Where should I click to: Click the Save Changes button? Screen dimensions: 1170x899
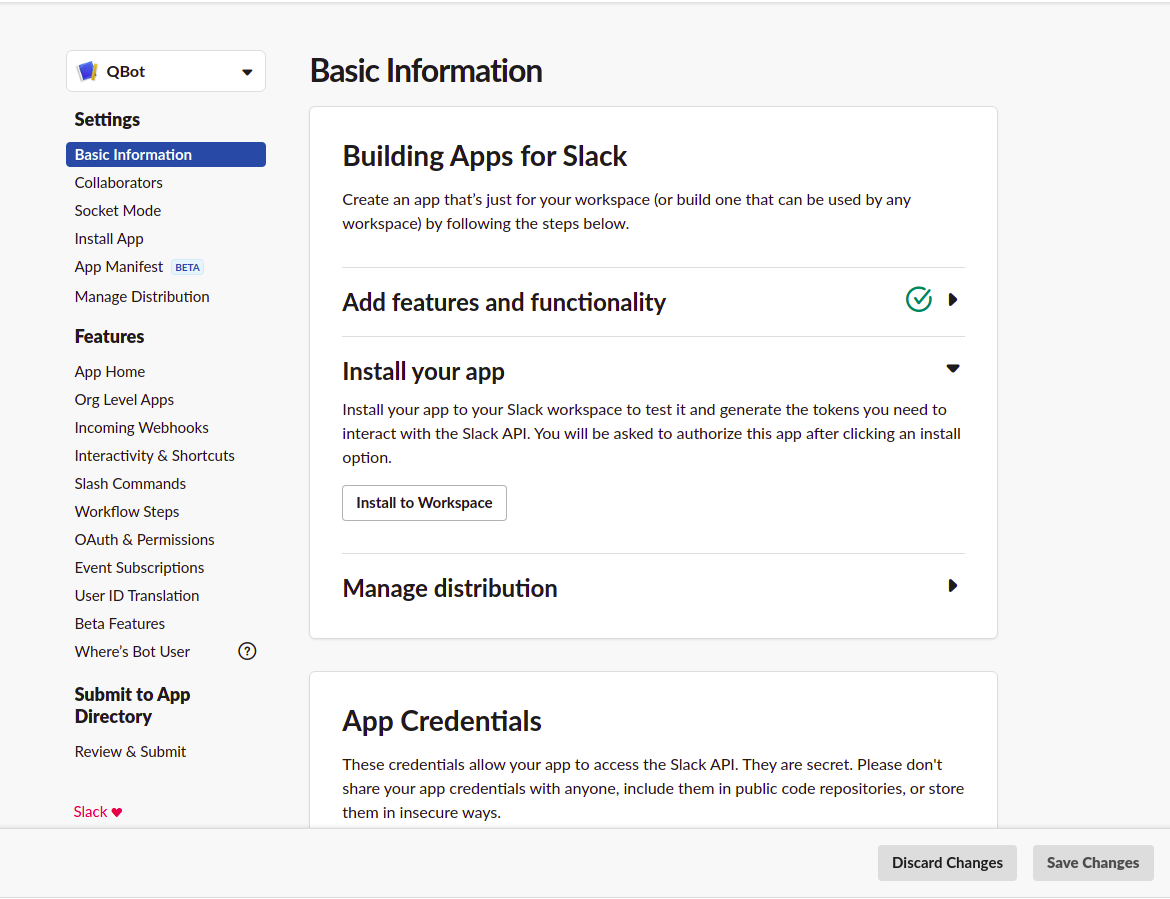point(1093,862)
